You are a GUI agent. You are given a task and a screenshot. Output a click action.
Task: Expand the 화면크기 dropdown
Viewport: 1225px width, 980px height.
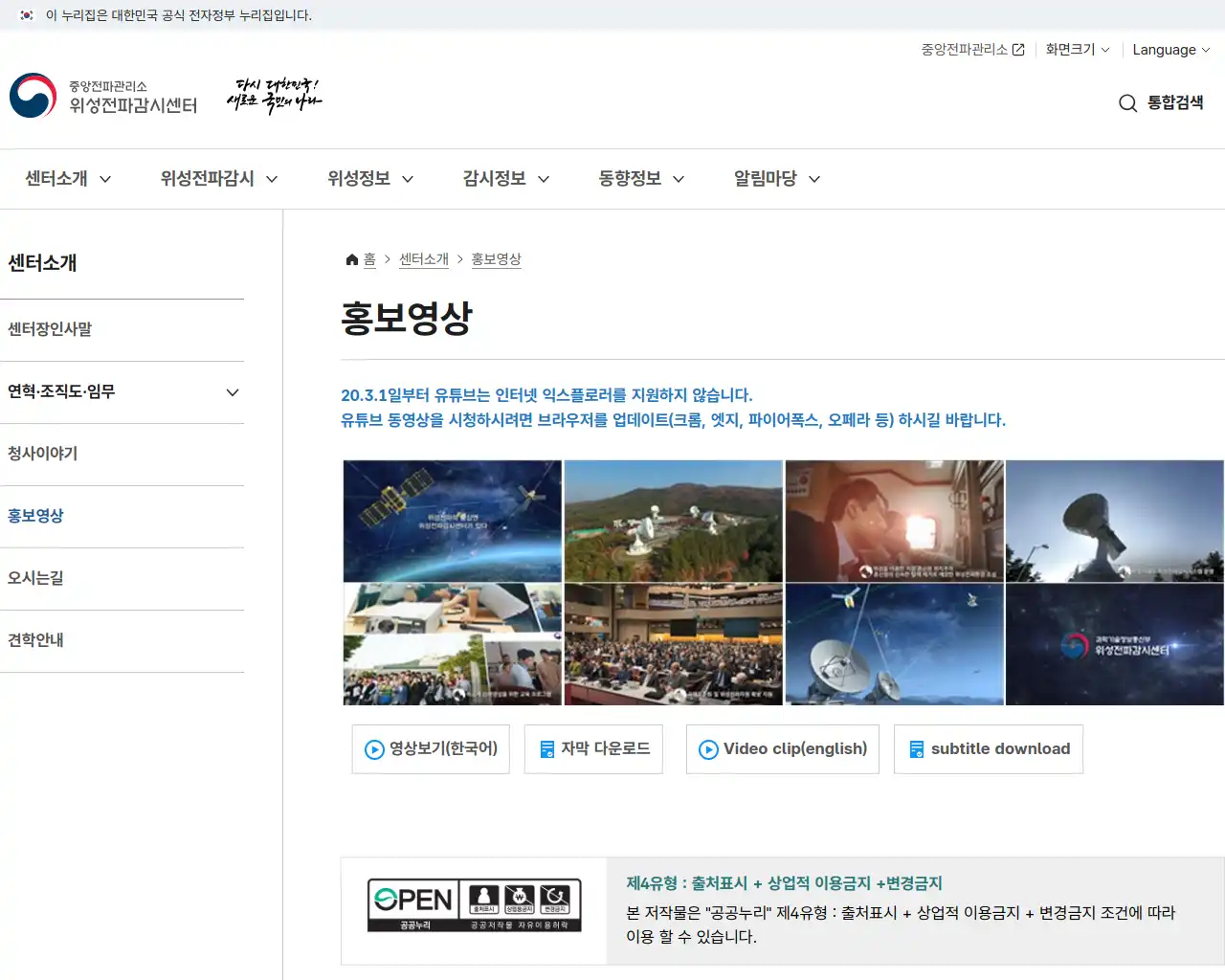[x=1078, y=50]
